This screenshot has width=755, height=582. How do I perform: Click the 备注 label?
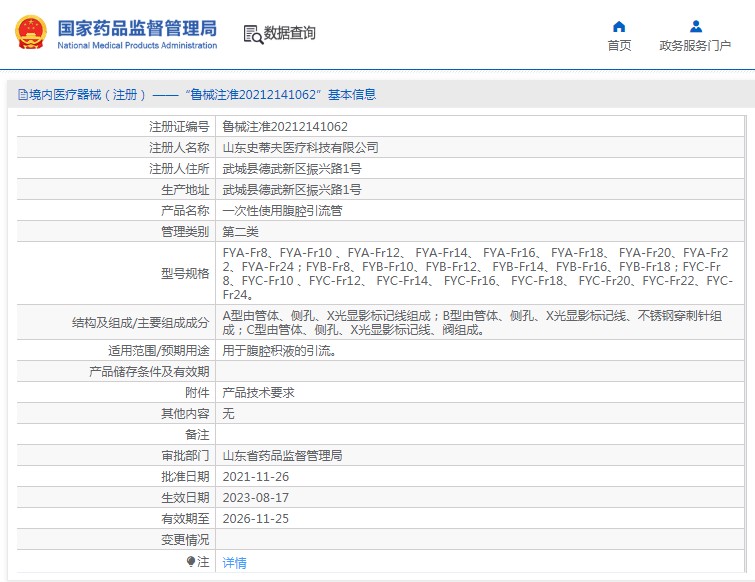point(197,435)
